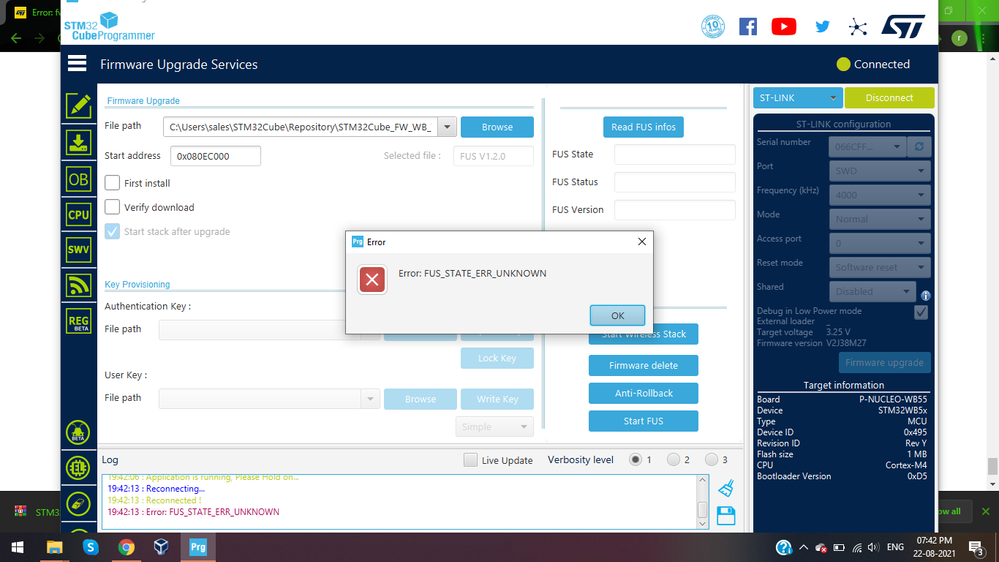Viewport: 999px width, 562px height.
Task: Click the error dialog red X icon
Action: [x=372, y=280]
